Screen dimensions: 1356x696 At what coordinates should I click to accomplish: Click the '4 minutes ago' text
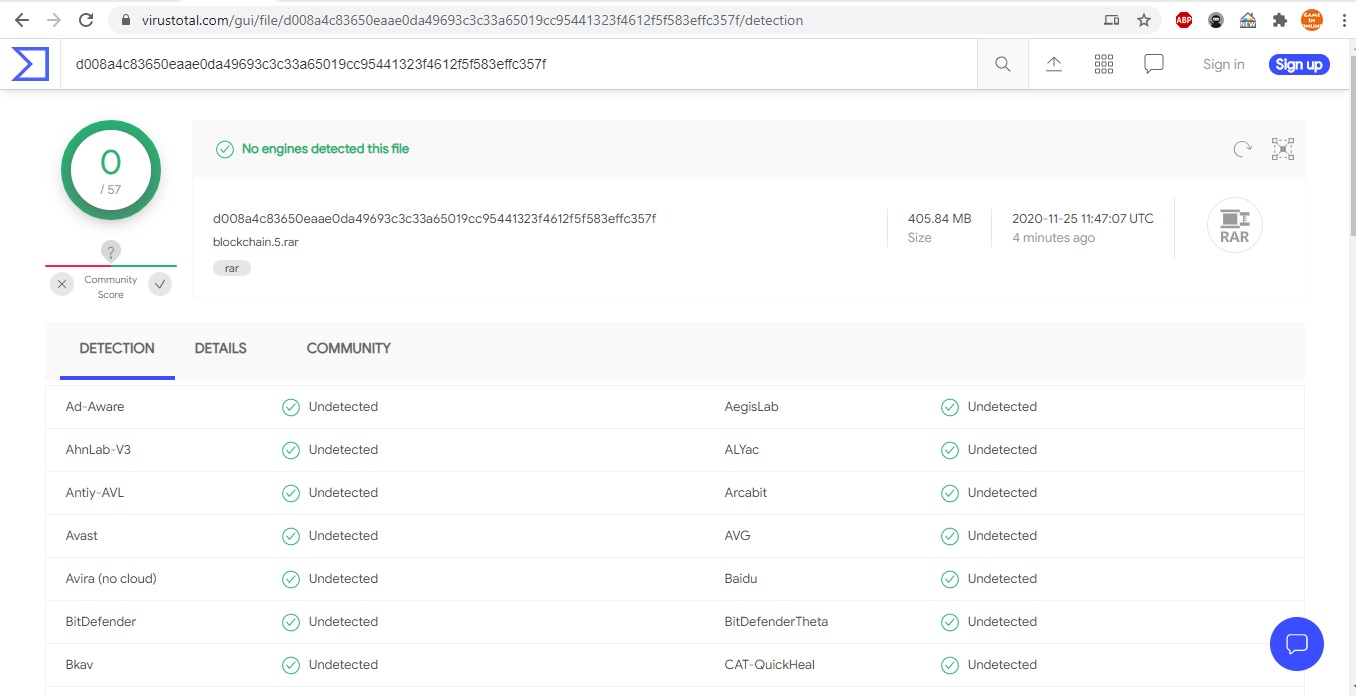click(x=1053, y=238)
